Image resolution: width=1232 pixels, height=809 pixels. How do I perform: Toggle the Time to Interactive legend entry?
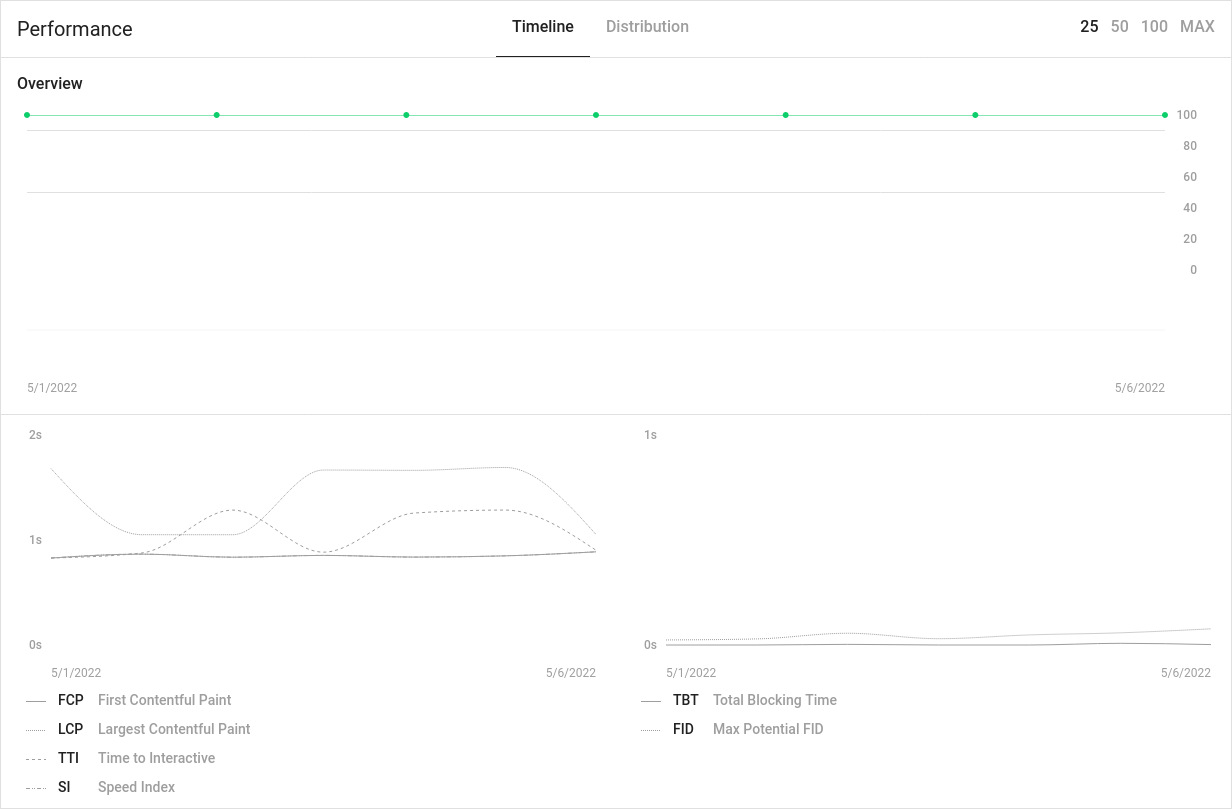156,758
